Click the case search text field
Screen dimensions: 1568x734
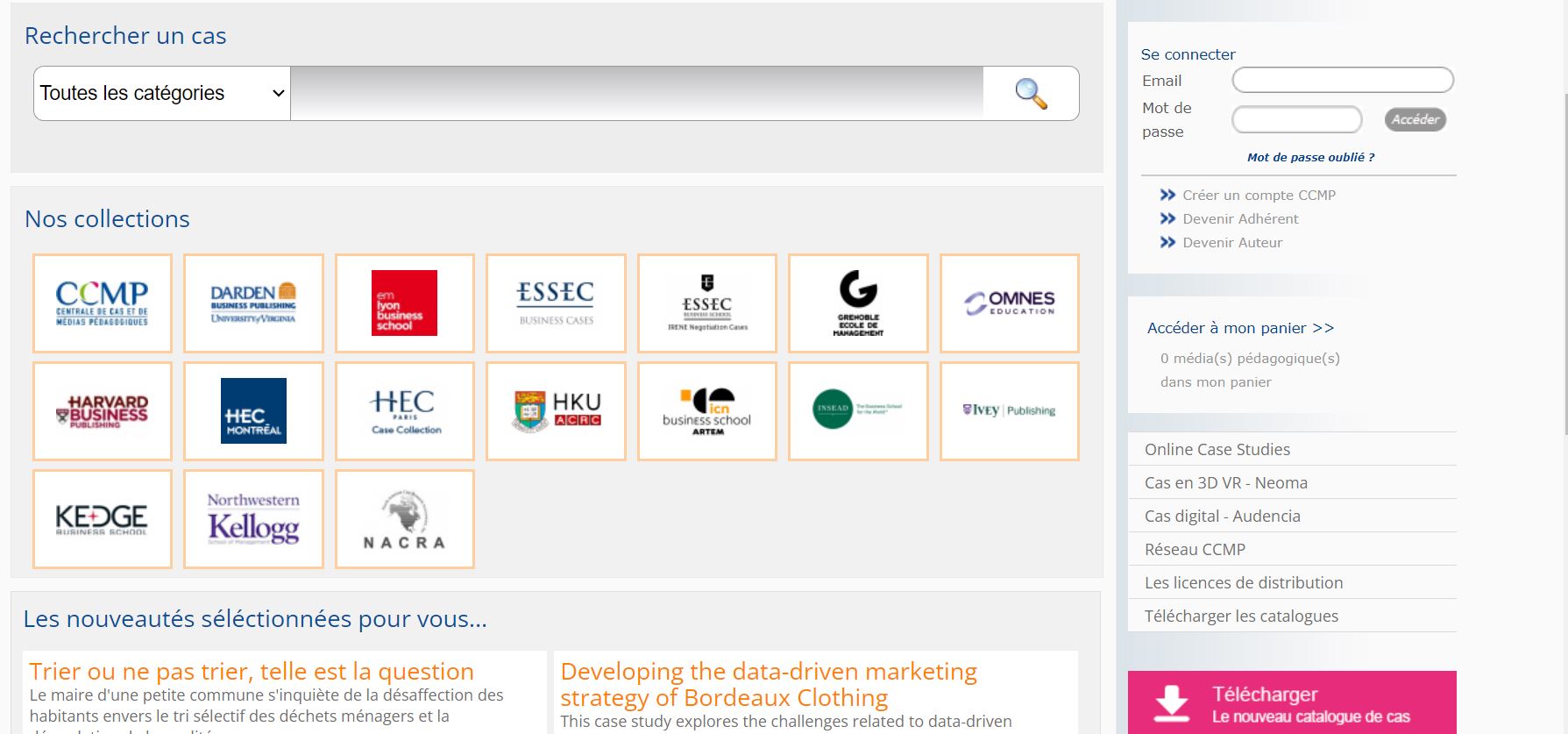(x=636, y=93)
